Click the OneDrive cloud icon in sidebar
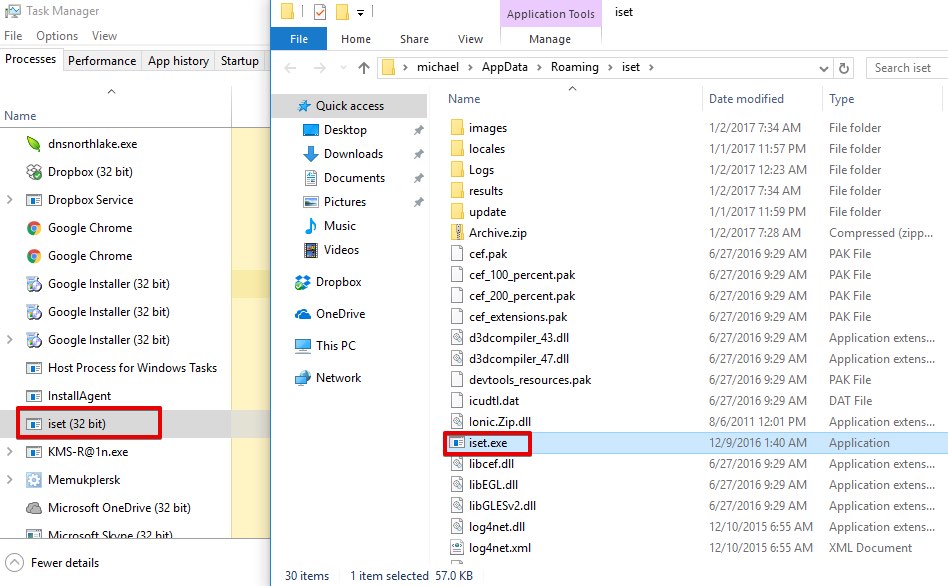Viewport: 948px width, 586px height. pyautogui.click(x=302, y=314)
